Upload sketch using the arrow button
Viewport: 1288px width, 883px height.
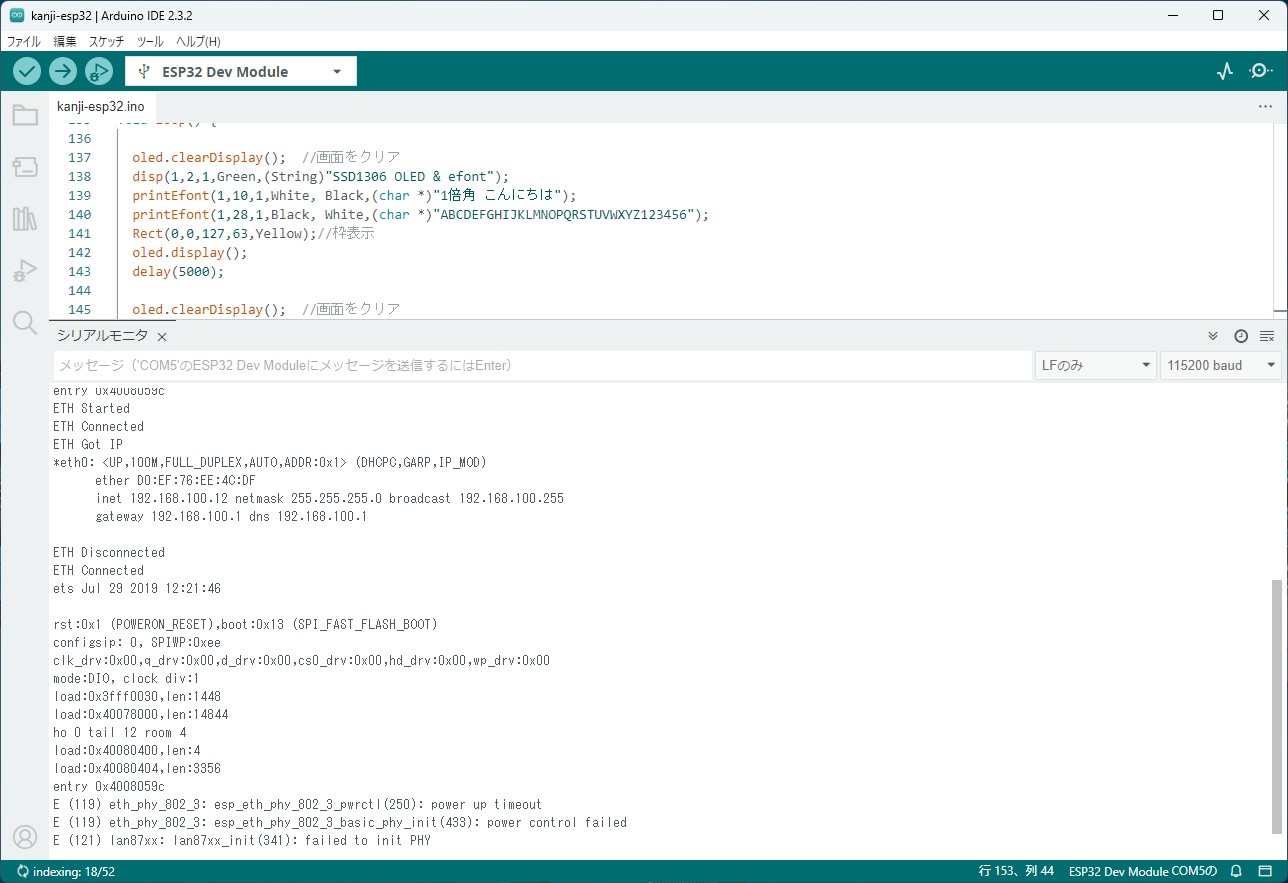pyautogui.click(x=63, y=71)
